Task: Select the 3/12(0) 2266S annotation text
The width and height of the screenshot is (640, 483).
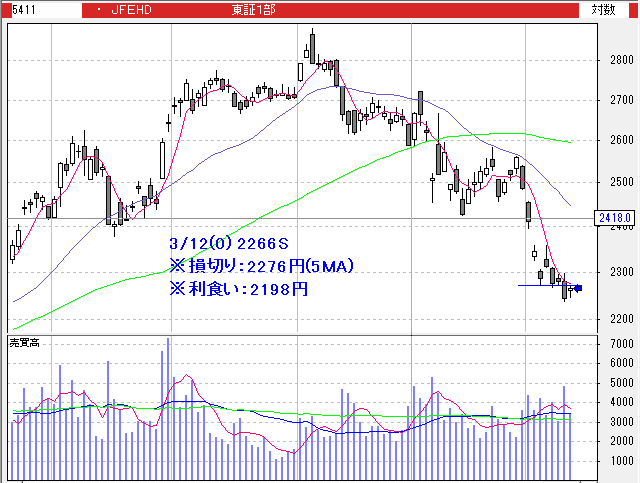Action: point(229,243)
